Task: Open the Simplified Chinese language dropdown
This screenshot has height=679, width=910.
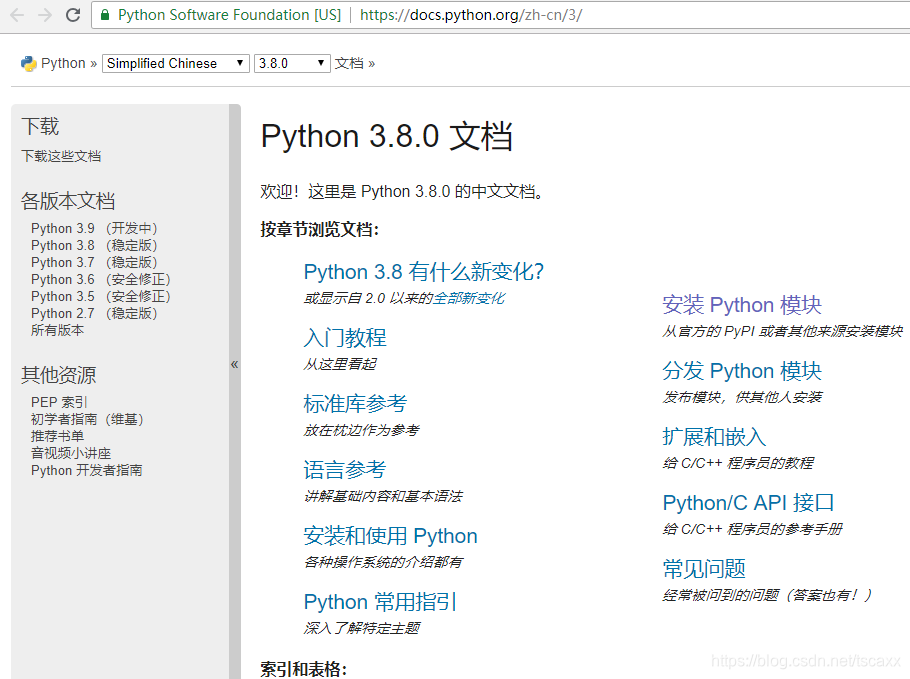Action: tap(176, 63)
